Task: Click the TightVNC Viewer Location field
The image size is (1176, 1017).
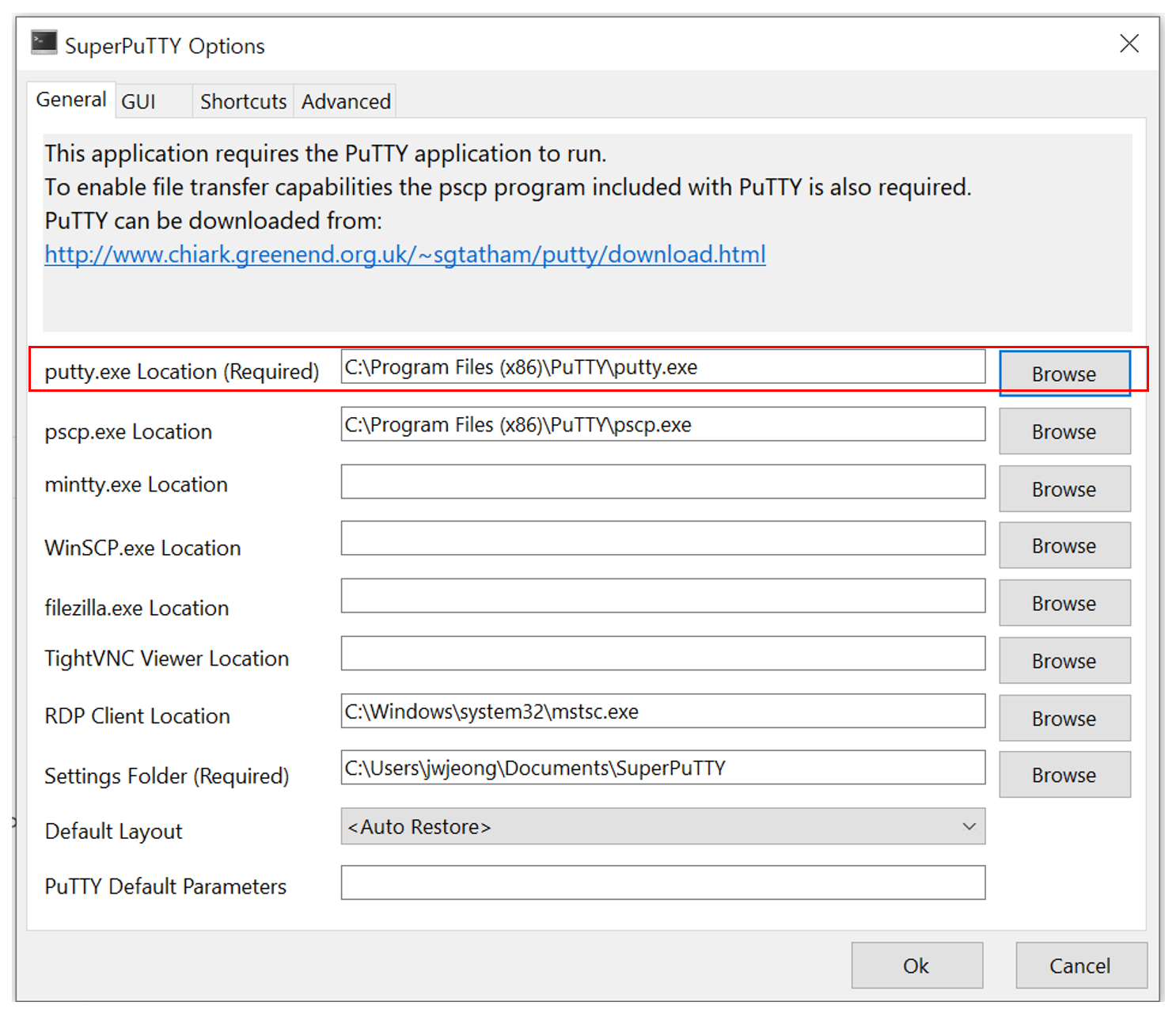Action: [x=663, y=654]
